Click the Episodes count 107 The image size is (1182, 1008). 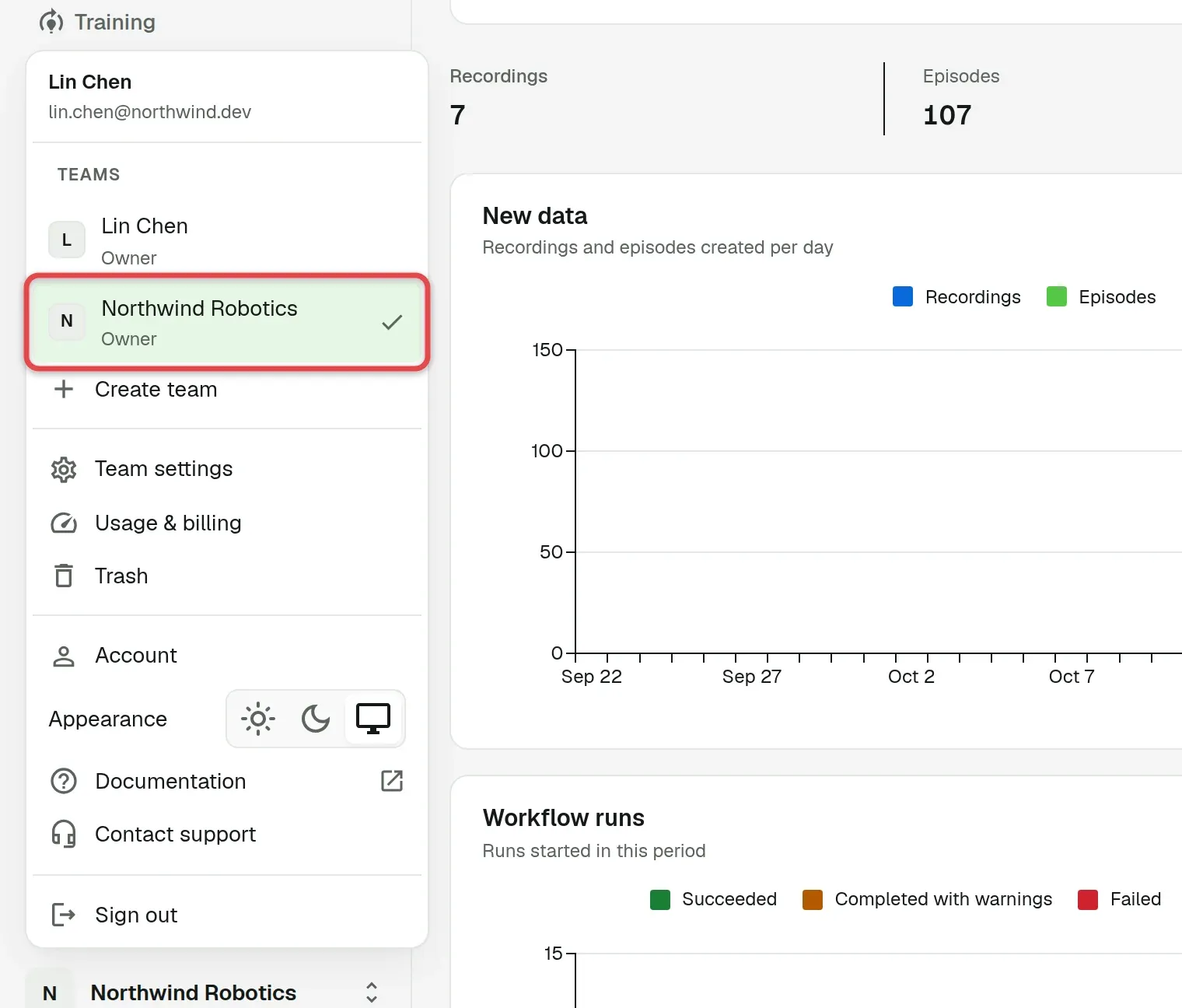[947, 115]
